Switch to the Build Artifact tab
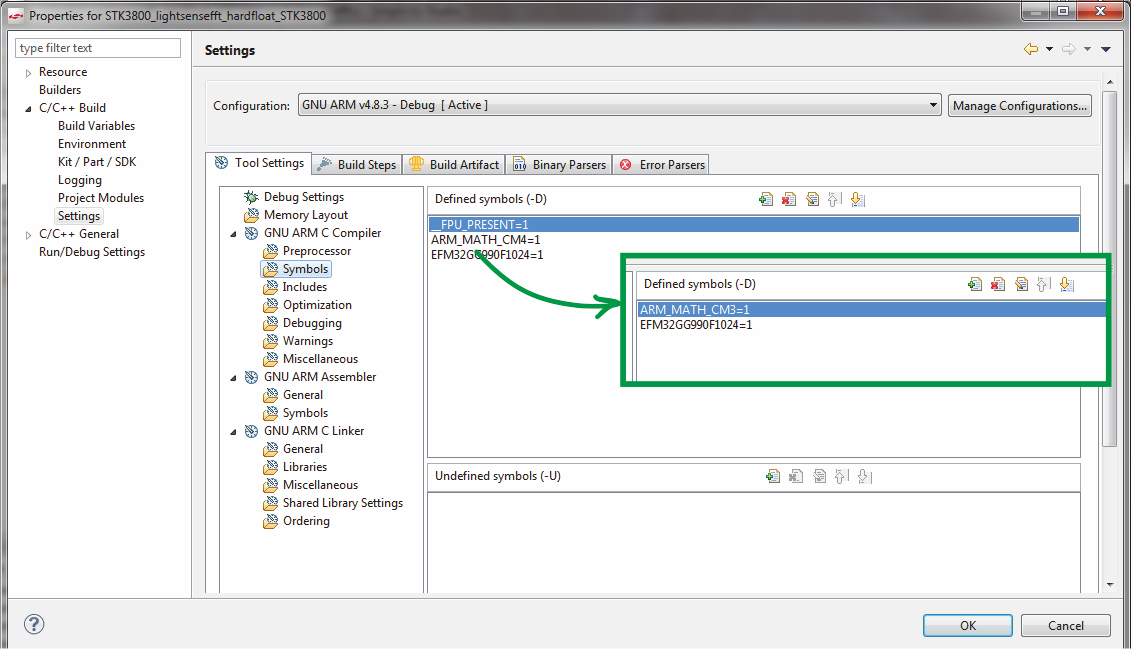Viewport: 1131px width, 649px height. click(x=454, y=164)
